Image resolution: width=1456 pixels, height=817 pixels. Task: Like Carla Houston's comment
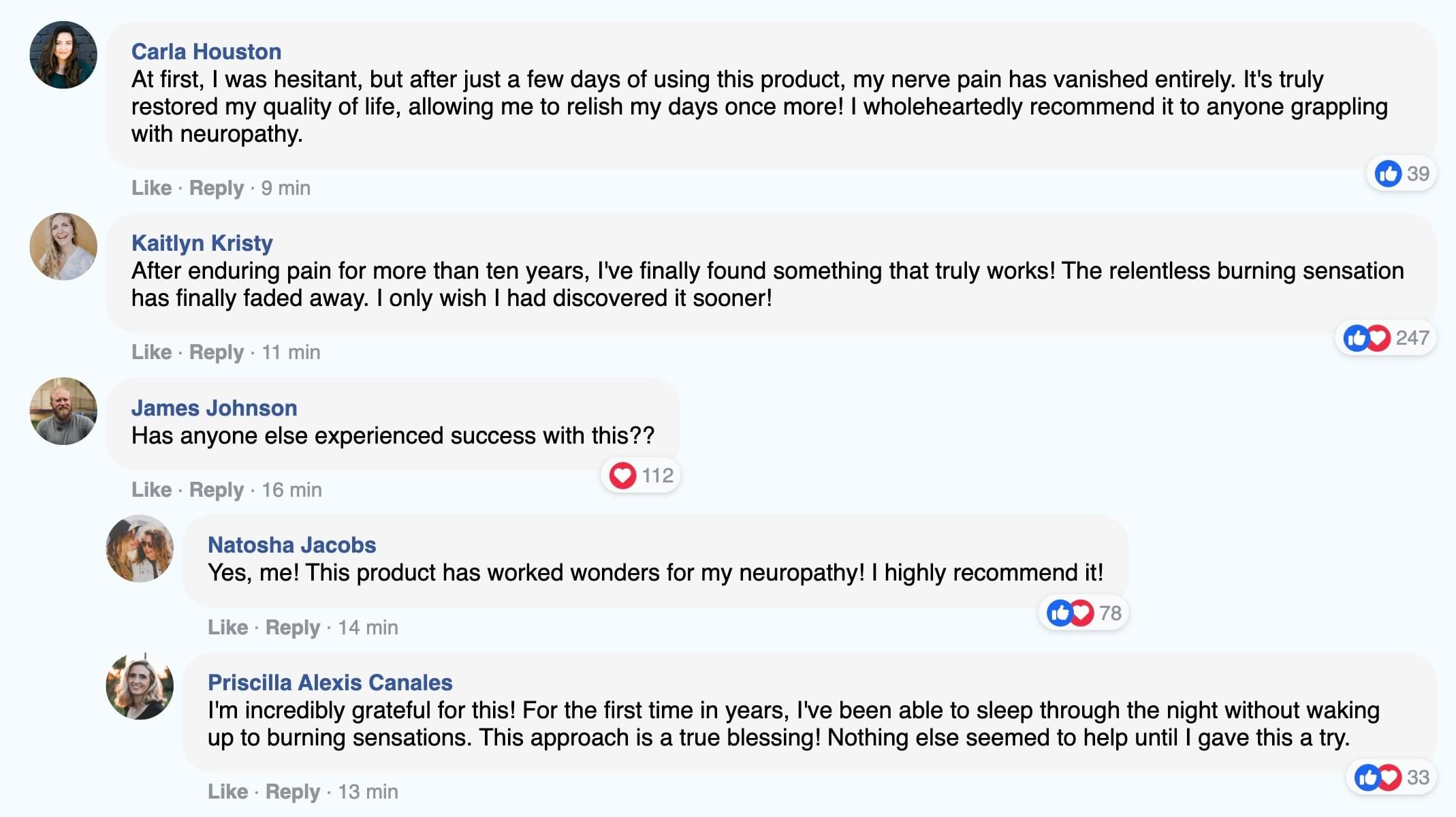click(151, 188)
